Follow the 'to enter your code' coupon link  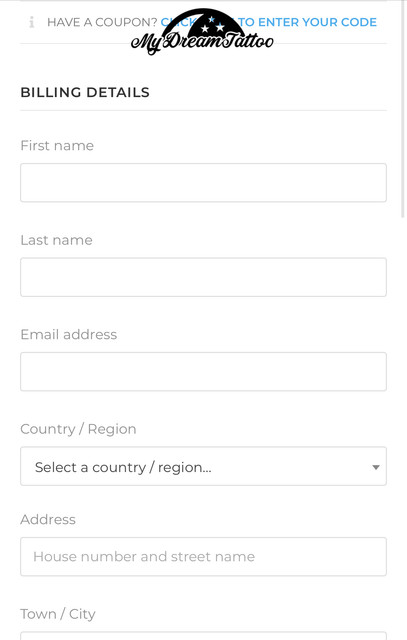pyautogui.click(x=307, y=22)
